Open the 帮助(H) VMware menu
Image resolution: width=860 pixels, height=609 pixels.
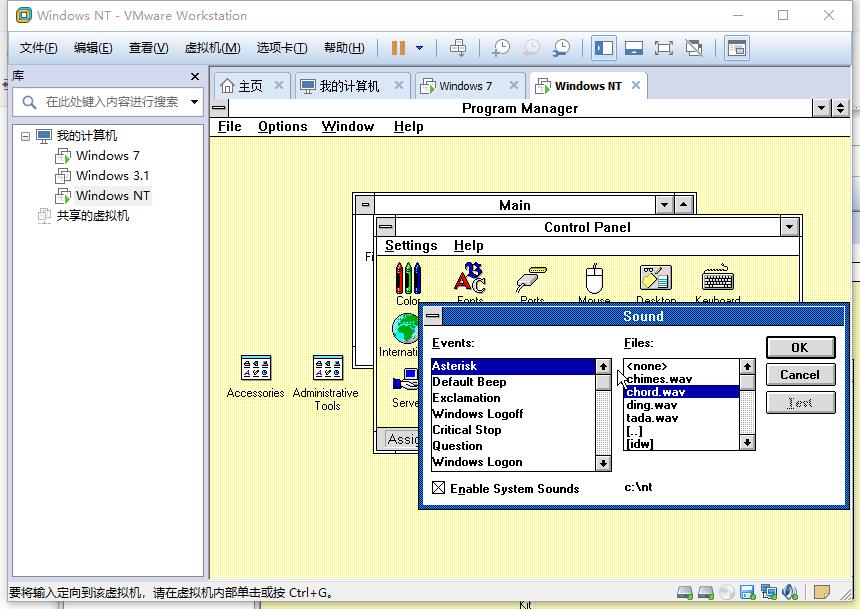tap(344, 48)
